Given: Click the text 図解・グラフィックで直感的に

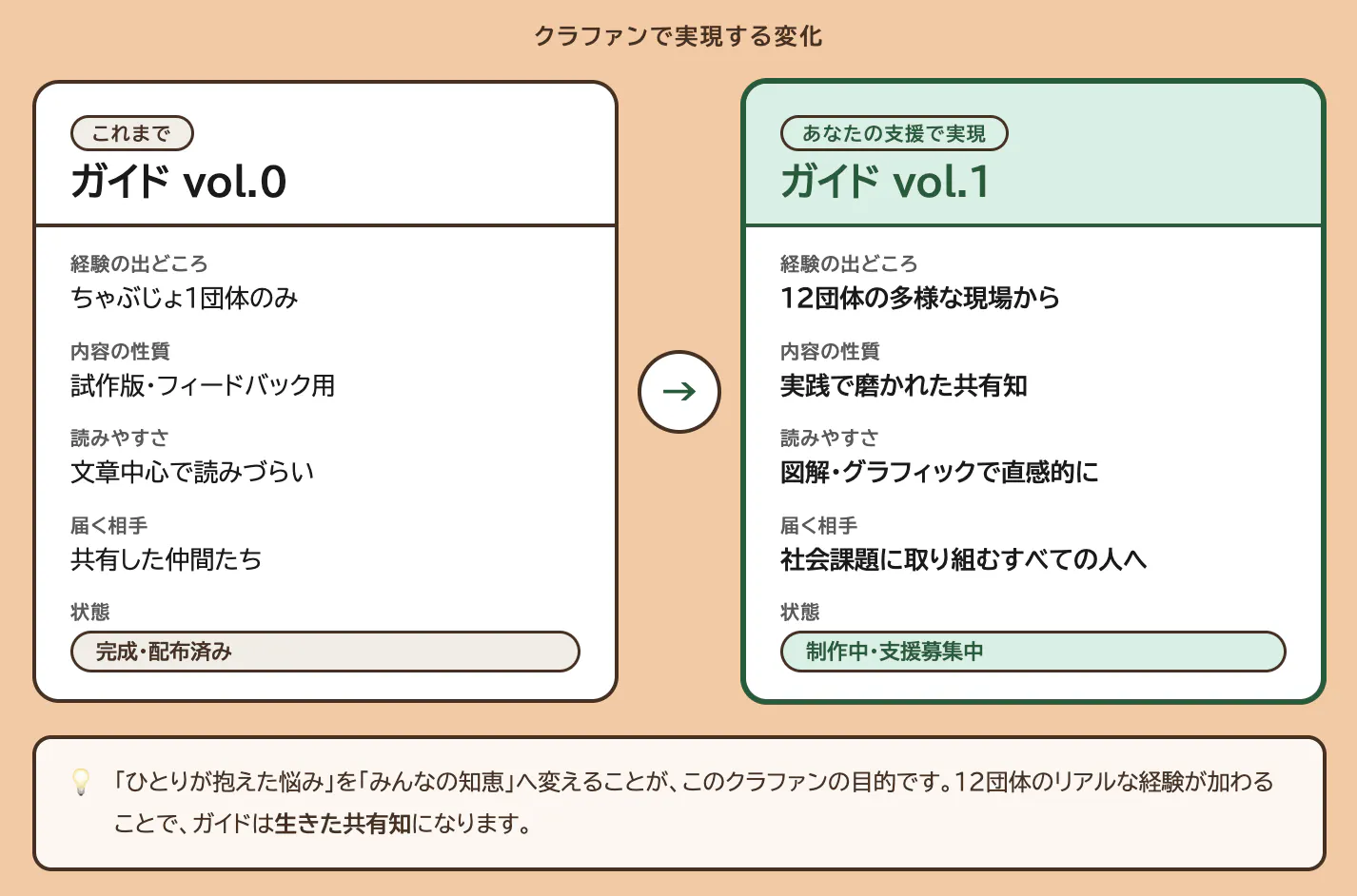Looking at the screenshot, I should tap(939, 472).
